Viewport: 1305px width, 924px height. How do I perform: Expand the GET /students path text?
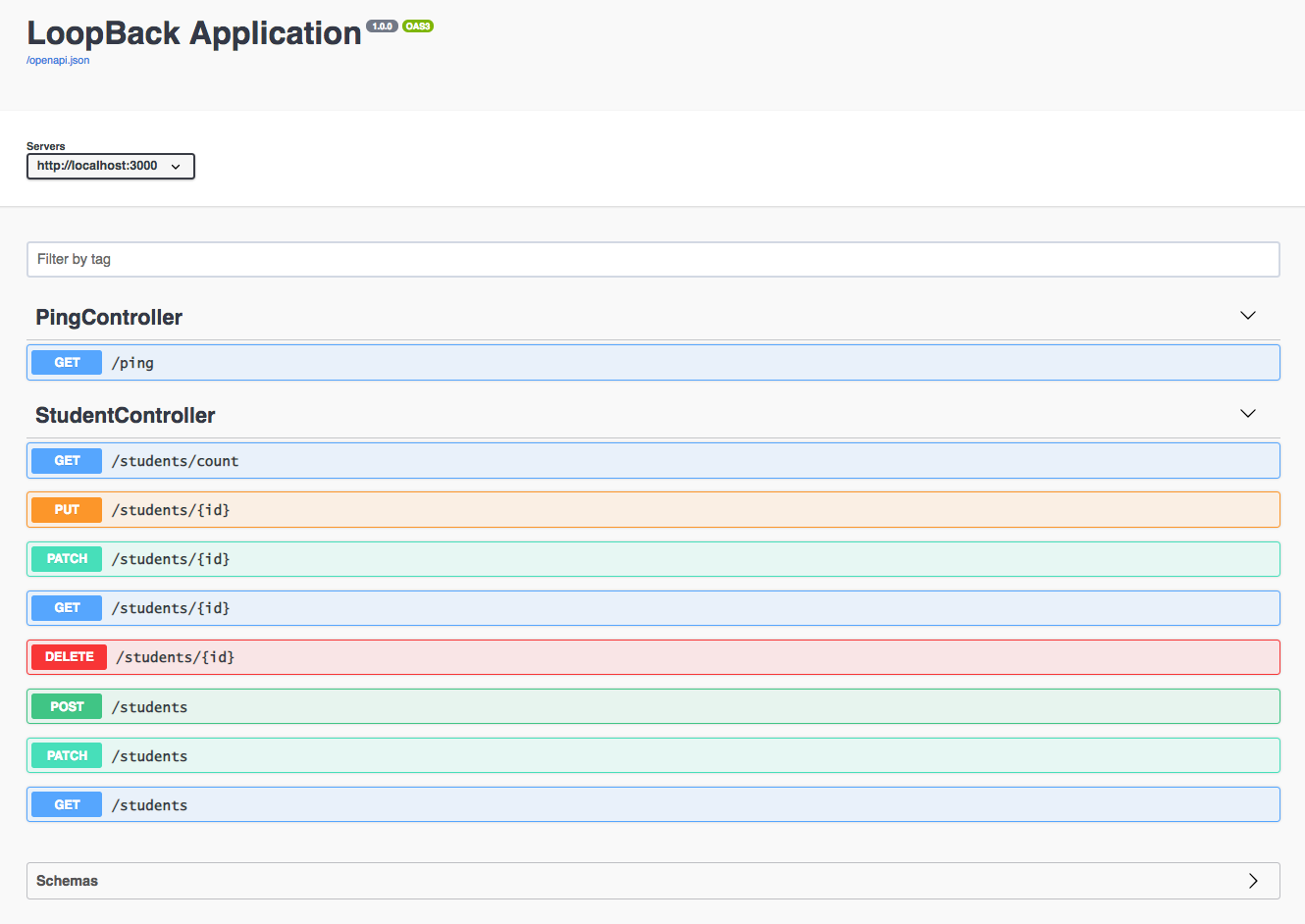point(149,805)
